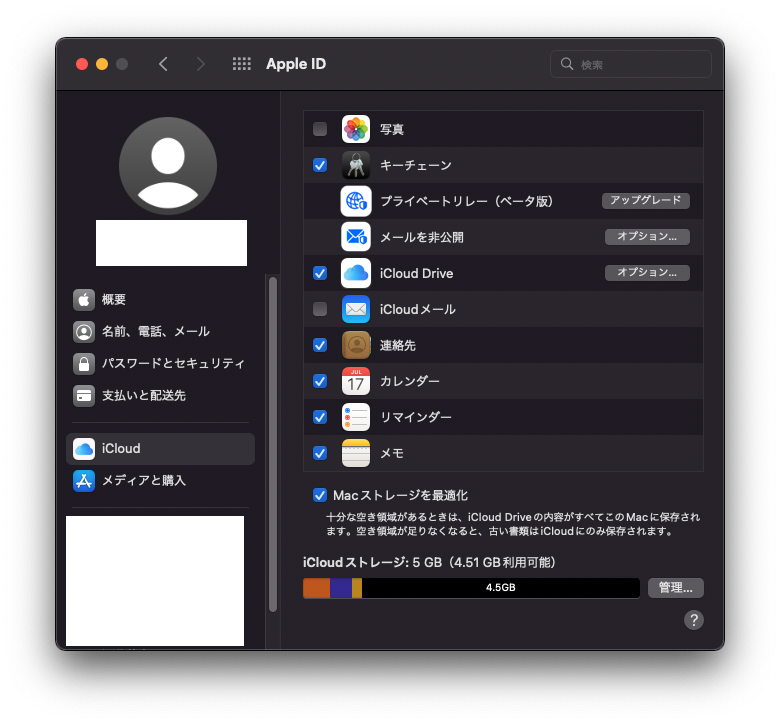The image size is (780, 724).
Task: Click the Hide My Email envelope icon
Action: click(356, 237)
